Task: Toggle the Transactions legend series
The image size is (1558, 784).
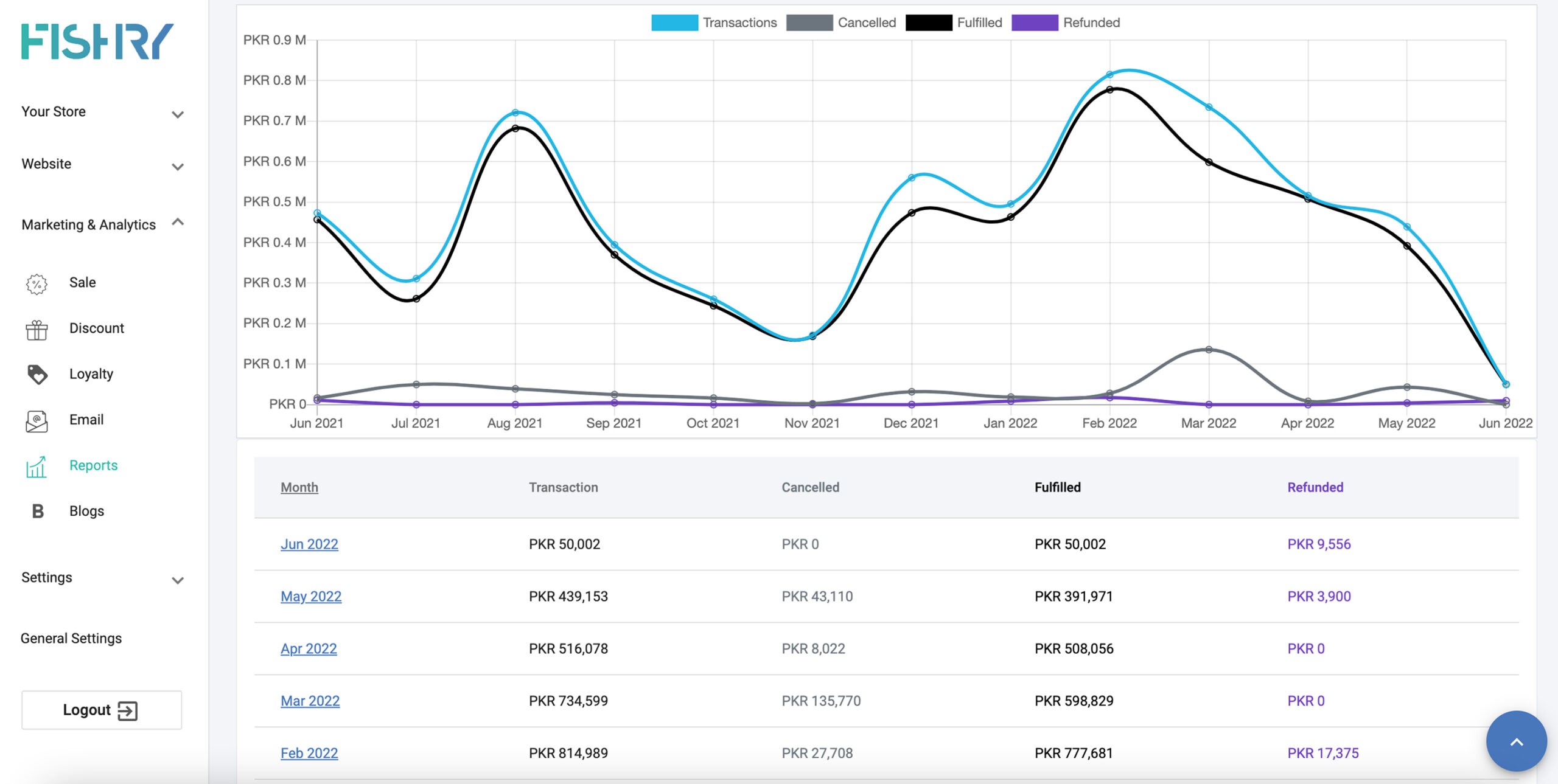Action: 714,23
